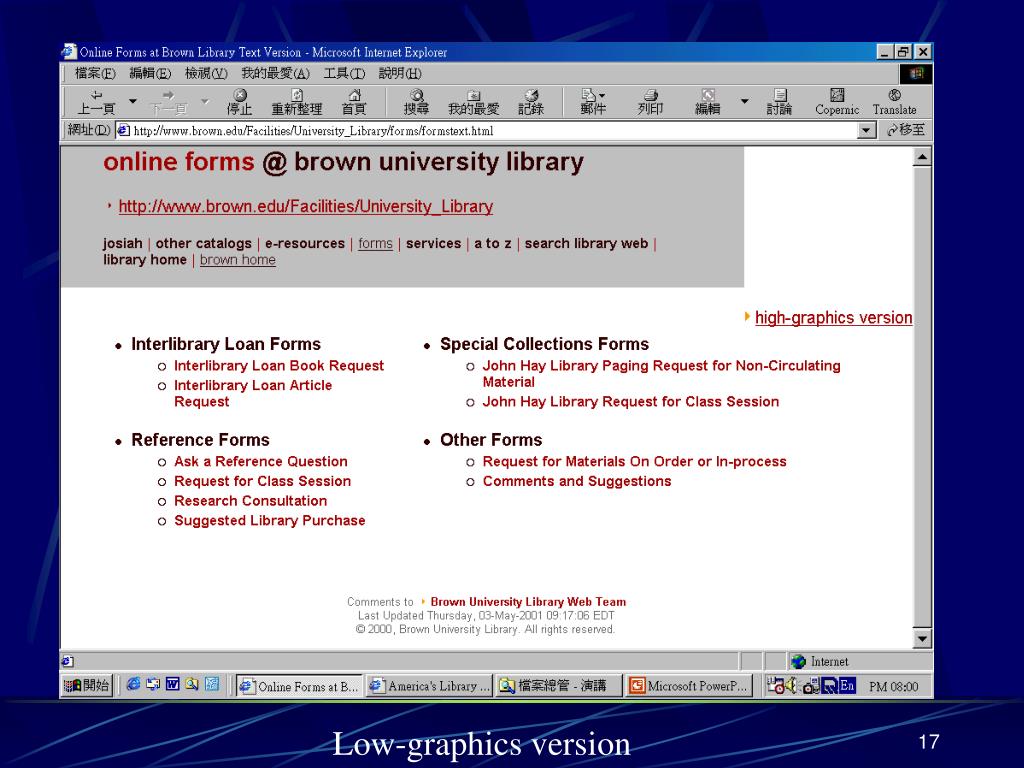Image resolution: width=1024 pixels, height=768 pixels.
Task: Open Research Consultation form link
Action: [250, 501]
